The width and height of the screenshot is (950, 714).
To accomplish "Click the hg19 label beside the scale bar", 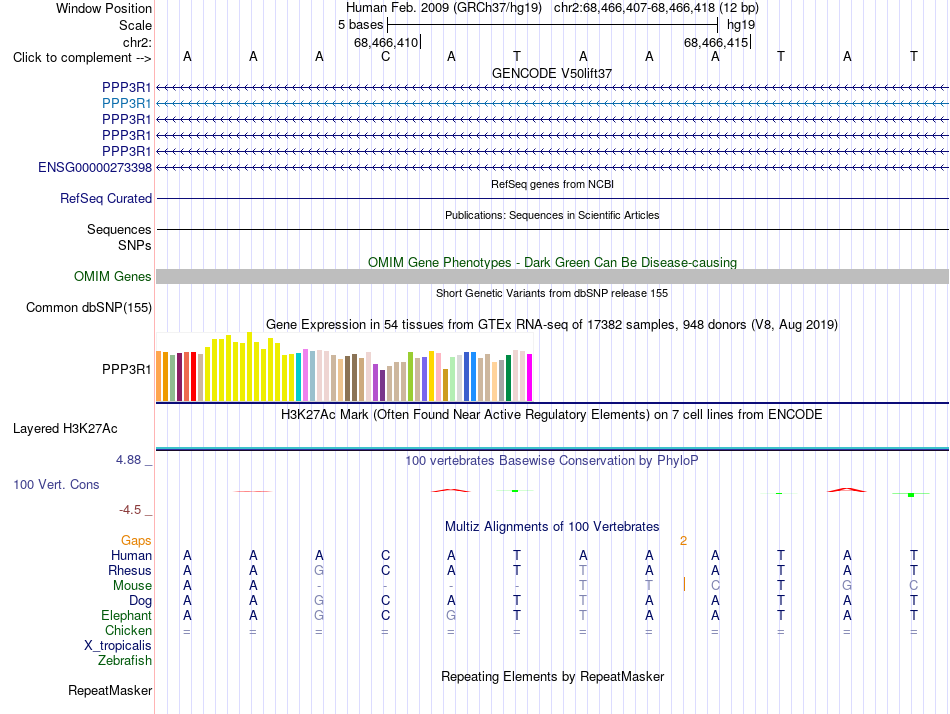I will [741, 25].
